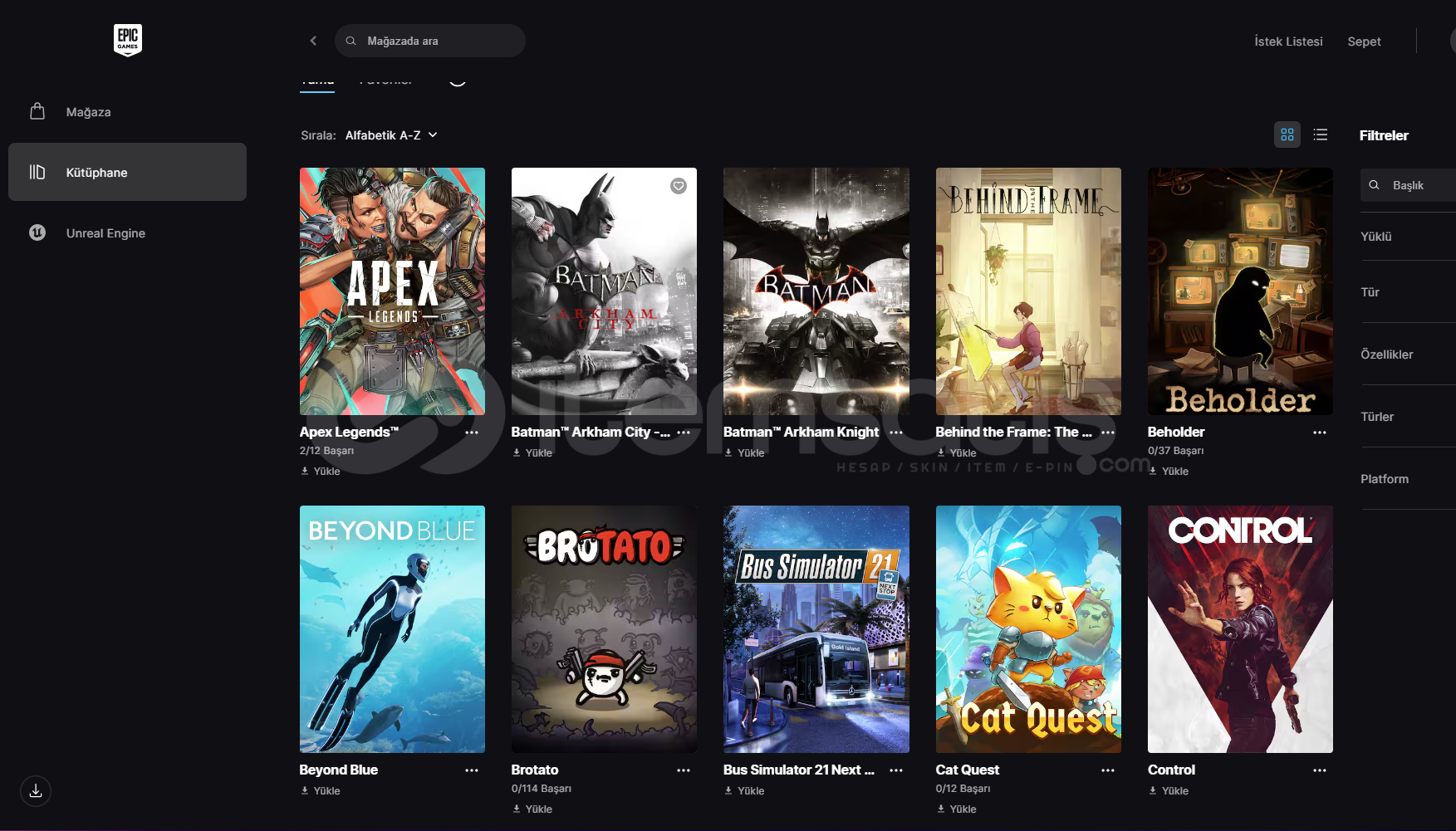
Task: Click the 0/37 Başarı achievements text
Action: point(1175,451)
